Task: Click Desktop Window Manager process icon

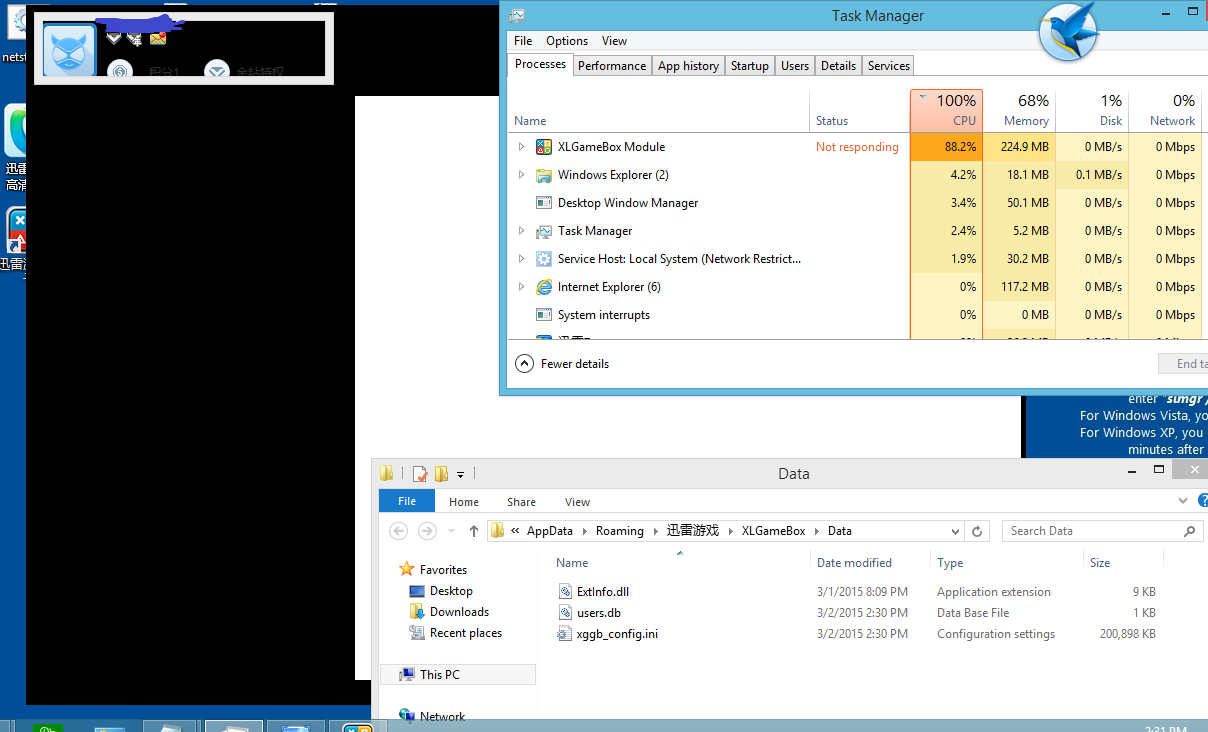Action: (x=544, y=203)
